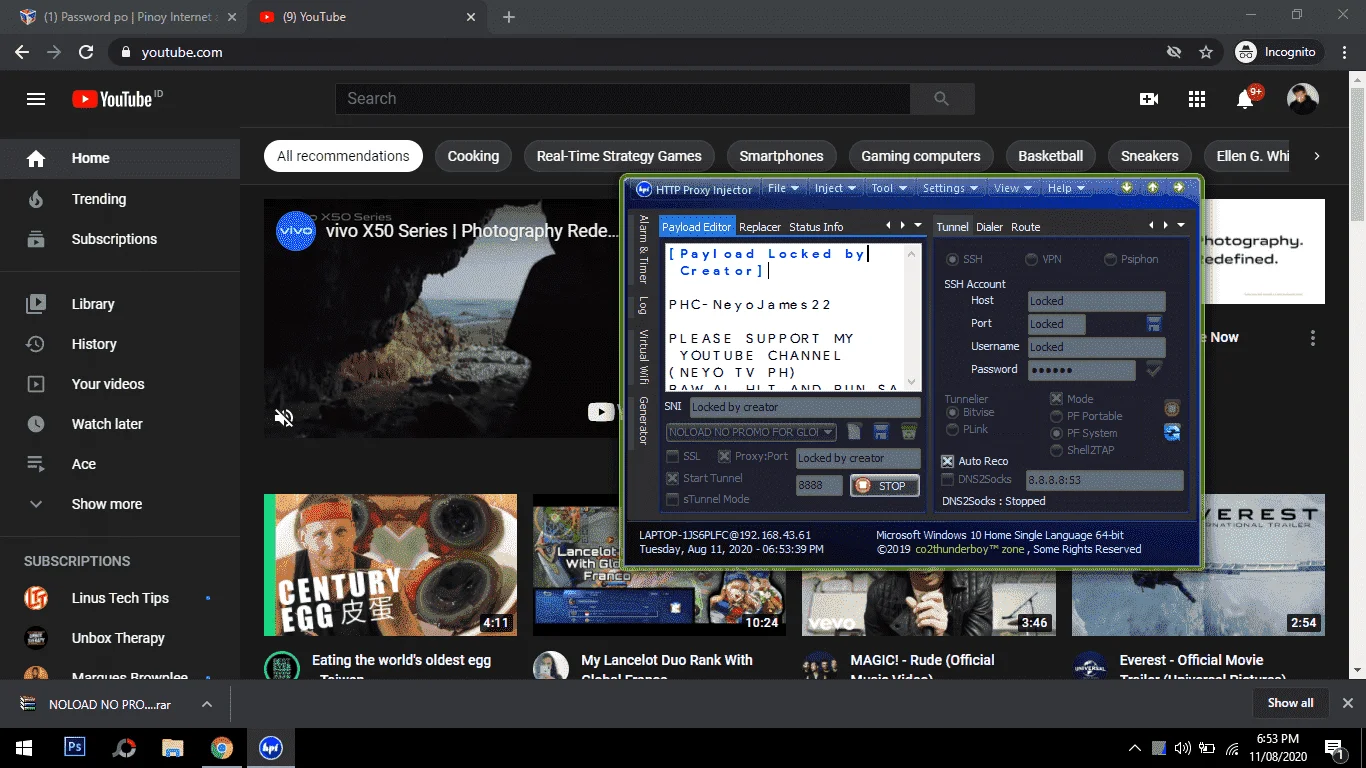This screenshot has height=768, width=1366.
Task: Open the Windows Start menu
Action: pyautogui.click(x=24, y=747)
